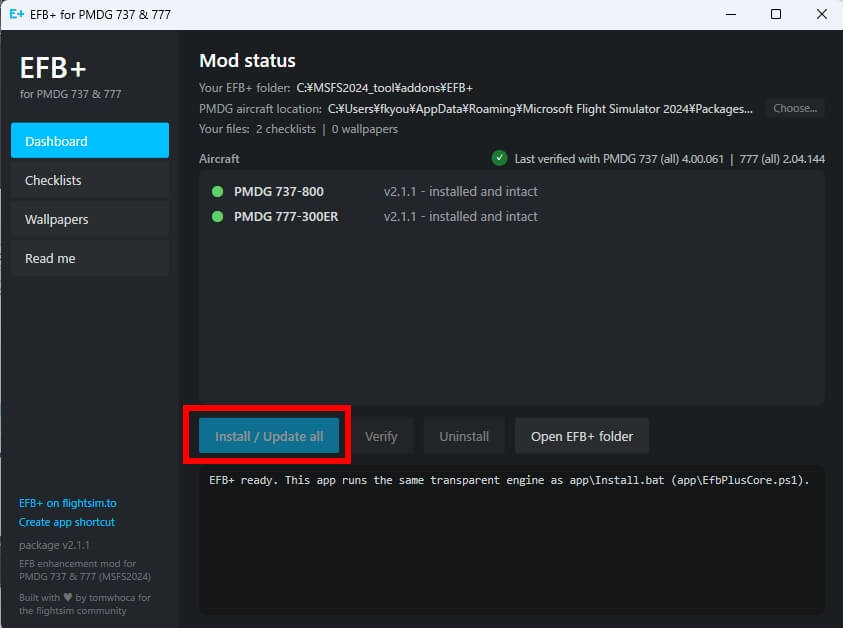Open the Dashboard tab
This screenshot has width=843, height=628.
90,141
